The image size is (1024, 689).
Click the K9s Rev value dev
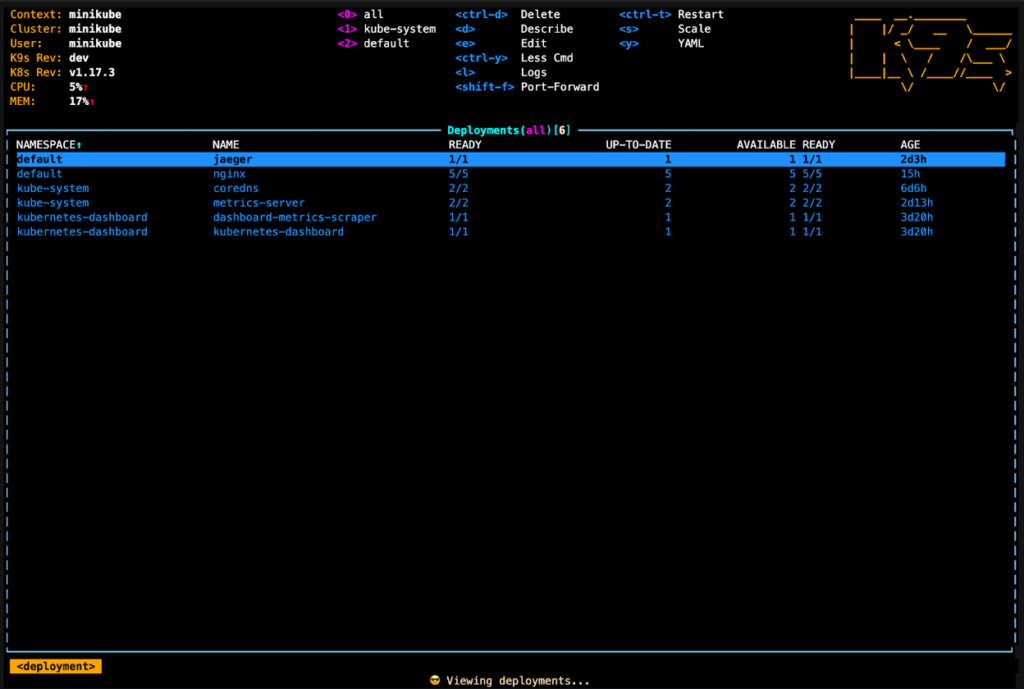tap(78, 57)
